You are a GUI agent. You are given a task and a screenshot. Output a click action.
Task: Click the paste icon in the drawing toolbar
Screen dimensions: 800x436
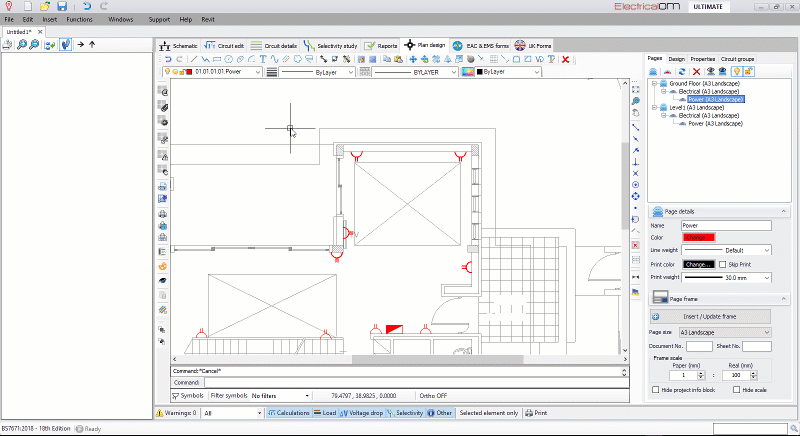point(398,59)
